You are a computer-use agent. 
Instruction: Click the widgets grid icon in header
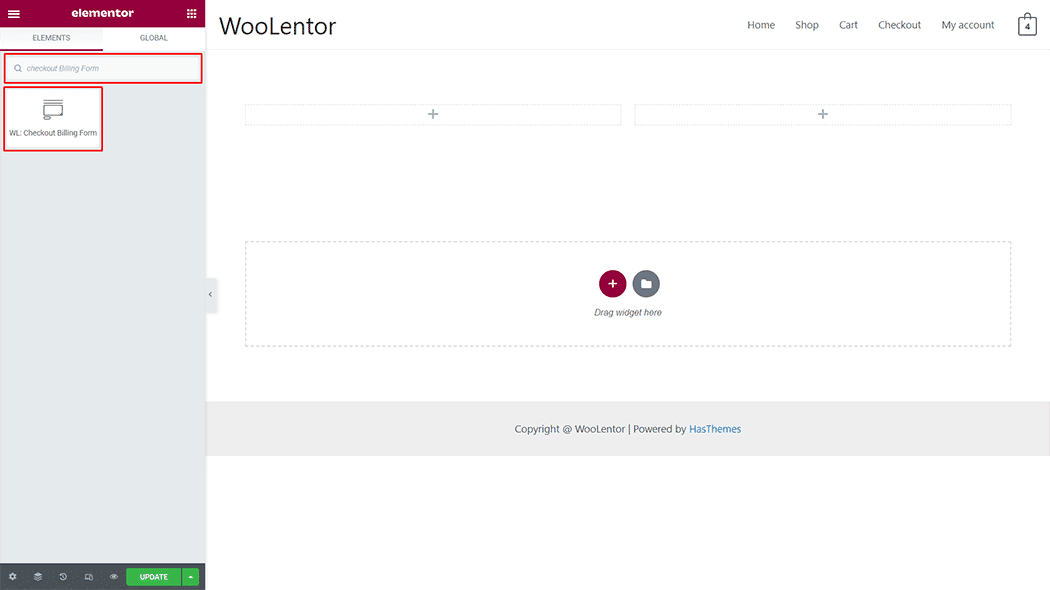(x=192, y=13)
